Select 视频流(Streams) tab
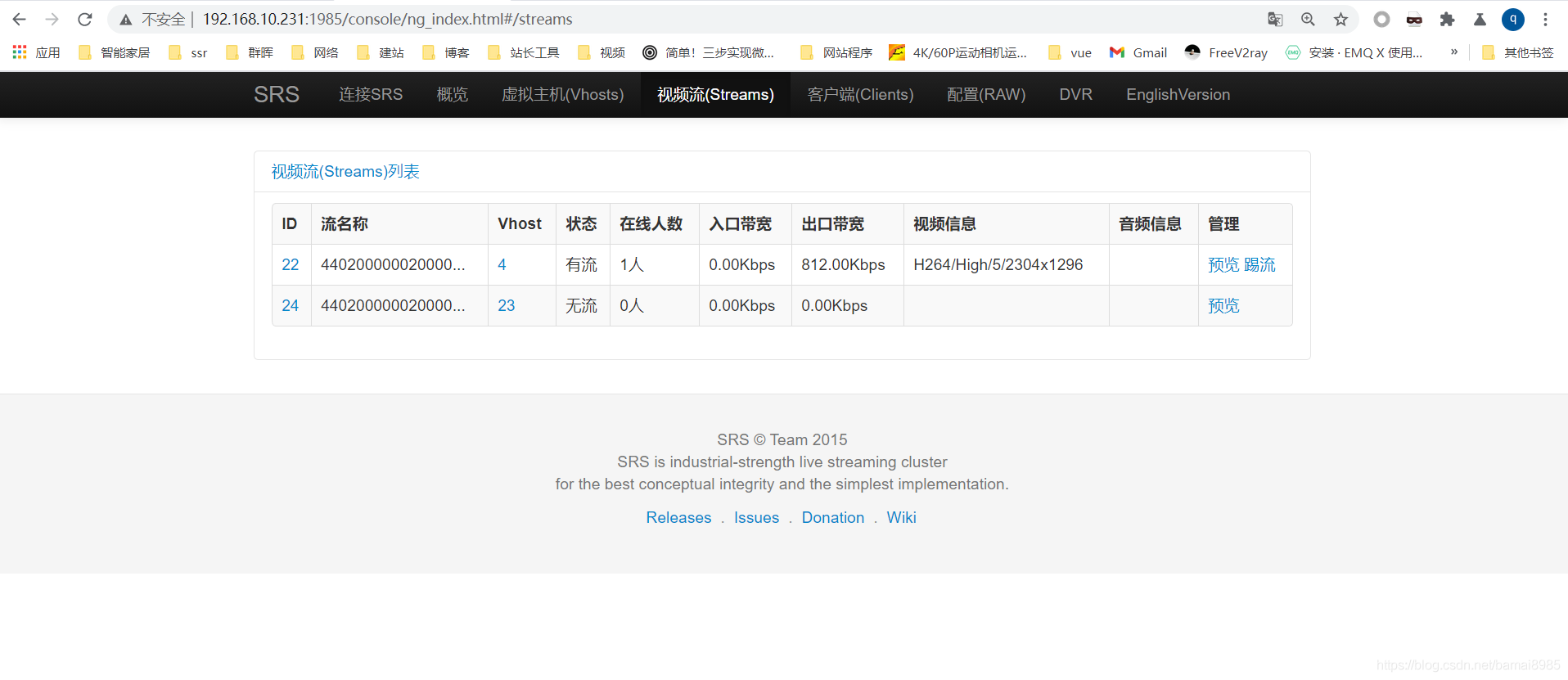The image size is (1568, 680). coord(716,94)
